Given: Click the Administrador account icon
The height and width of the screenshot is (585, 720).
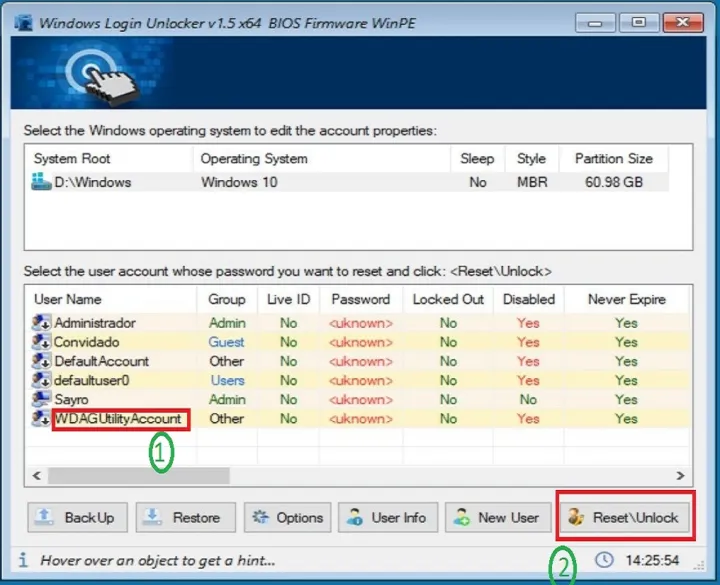Looking at the screenshot, I should (41, 323).
